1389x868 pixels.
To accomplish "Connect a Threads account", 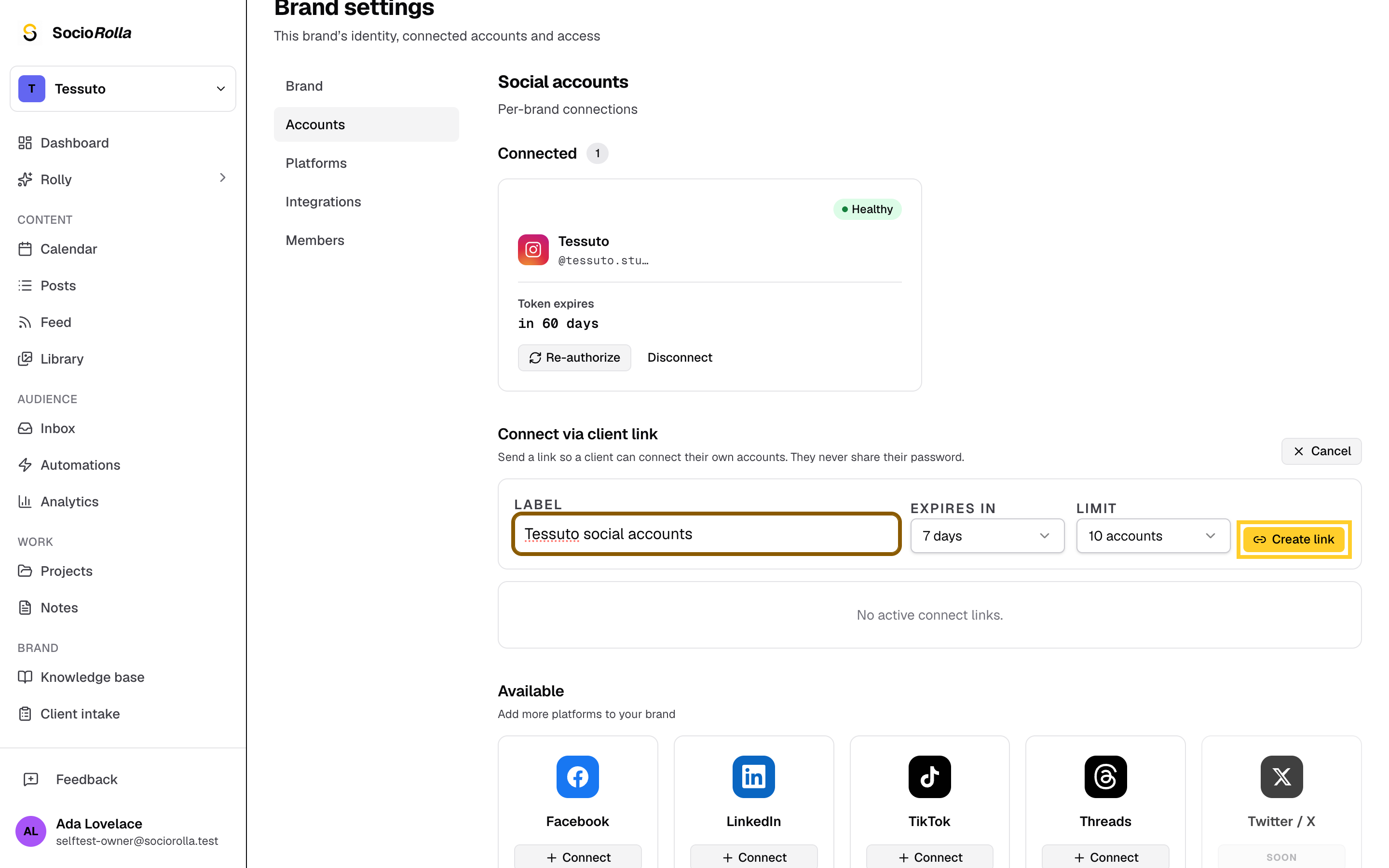I will point(1105,856).
